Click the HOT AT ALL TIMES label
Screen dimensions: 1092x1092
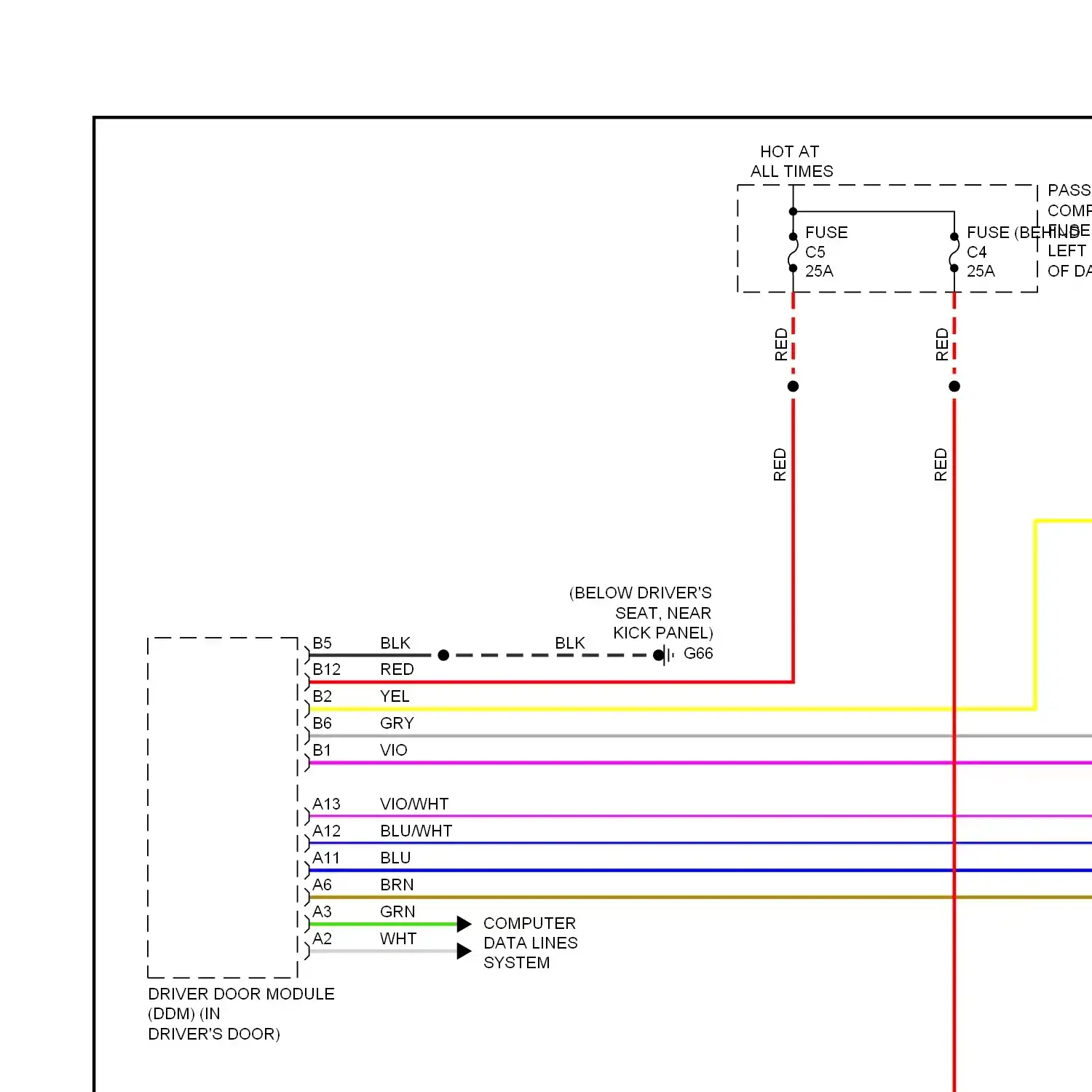791,162
